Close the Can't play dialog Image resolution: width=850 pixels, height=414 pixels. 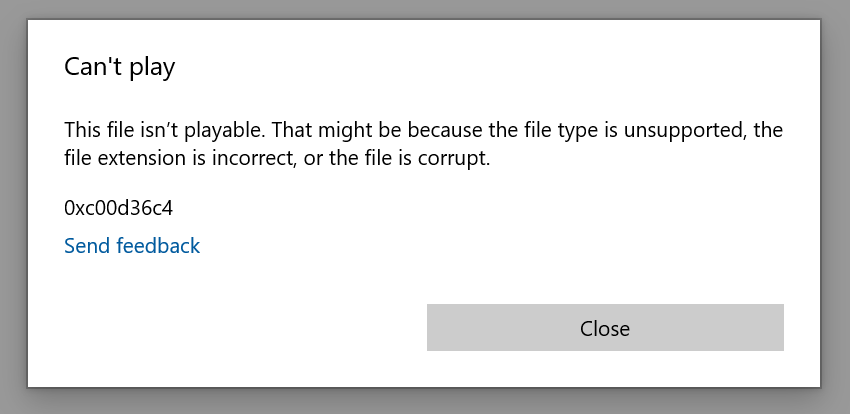point(605,327)
